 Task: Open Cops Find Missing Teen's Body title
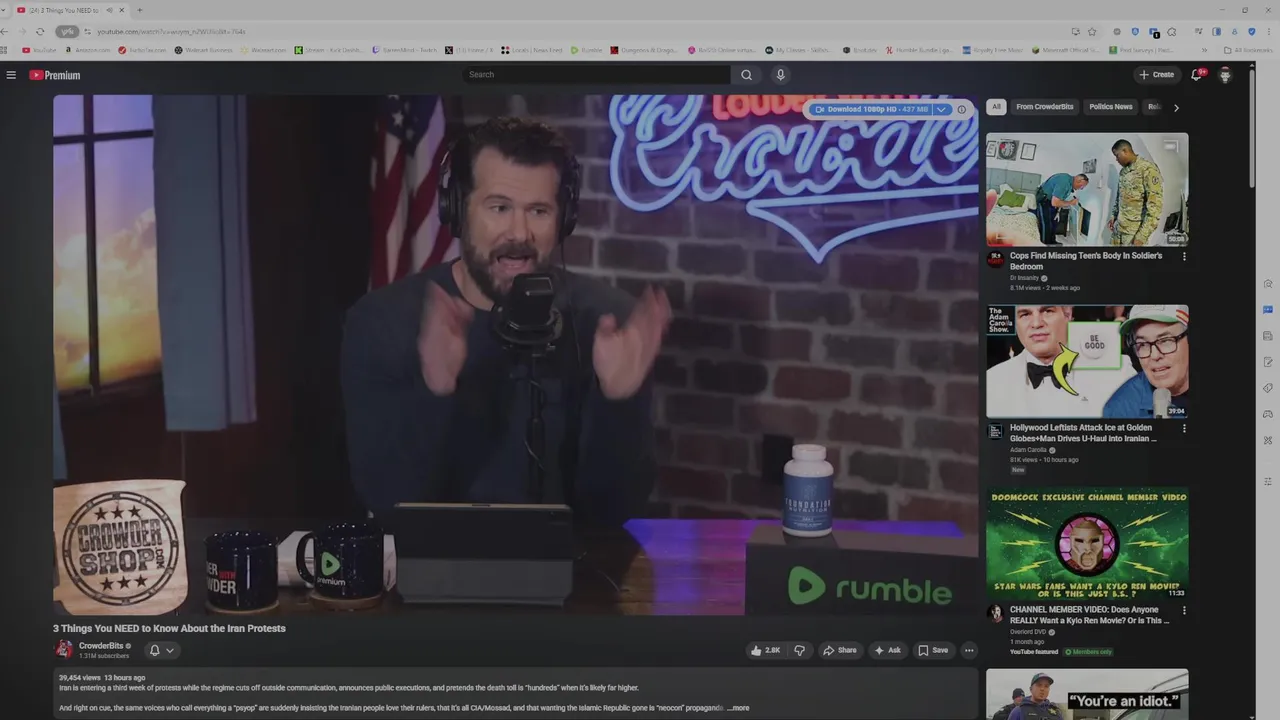pyautogui.click(x=1086, y=261)
